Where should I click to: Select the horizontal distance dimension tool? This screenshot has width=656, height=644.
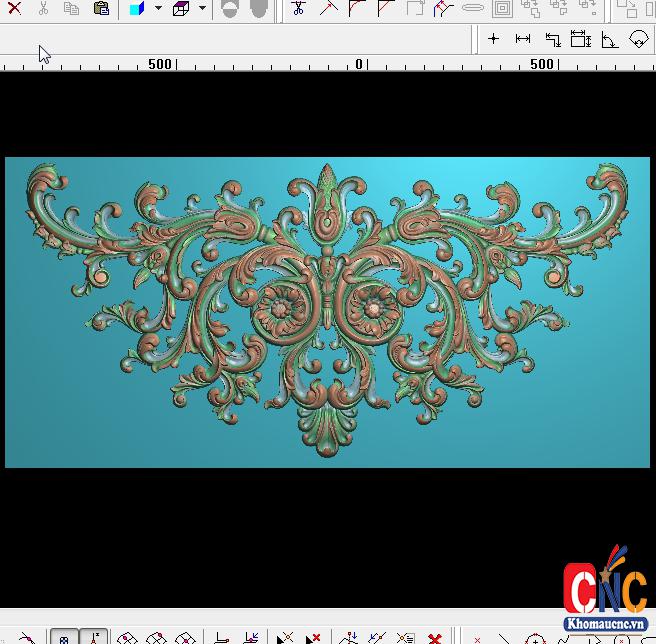tap(522, 39)
